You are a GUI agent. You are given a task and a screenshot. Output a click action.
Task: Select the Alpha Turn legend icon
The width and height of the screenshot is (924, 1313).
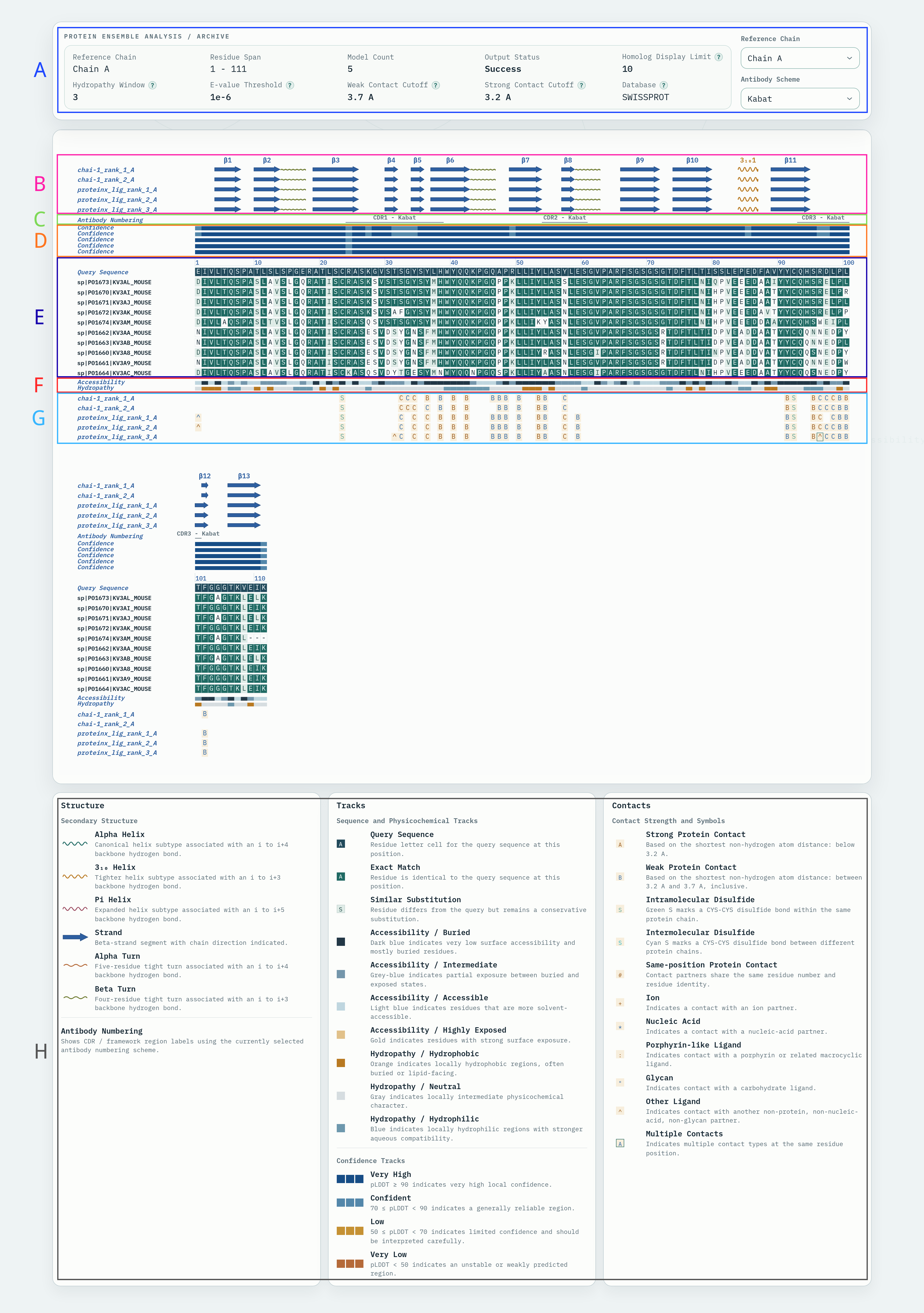click(75, 965)
